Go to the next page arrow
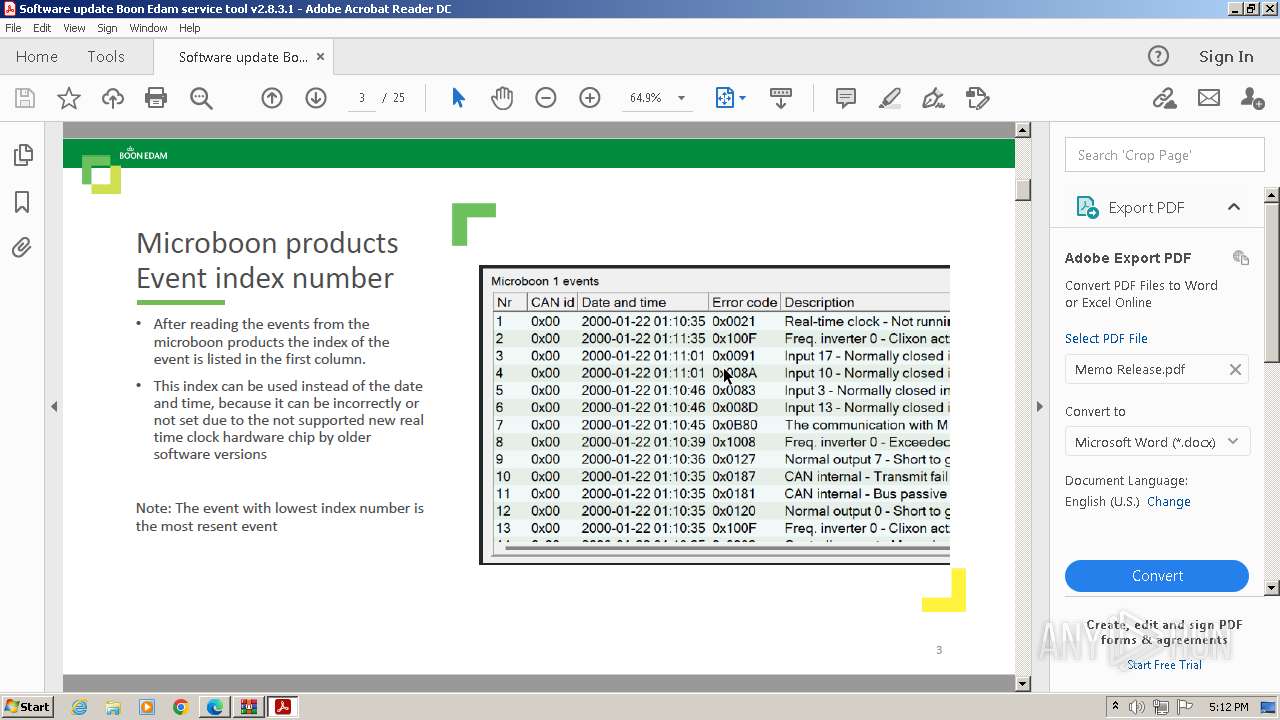 click(x=316, y=98)
